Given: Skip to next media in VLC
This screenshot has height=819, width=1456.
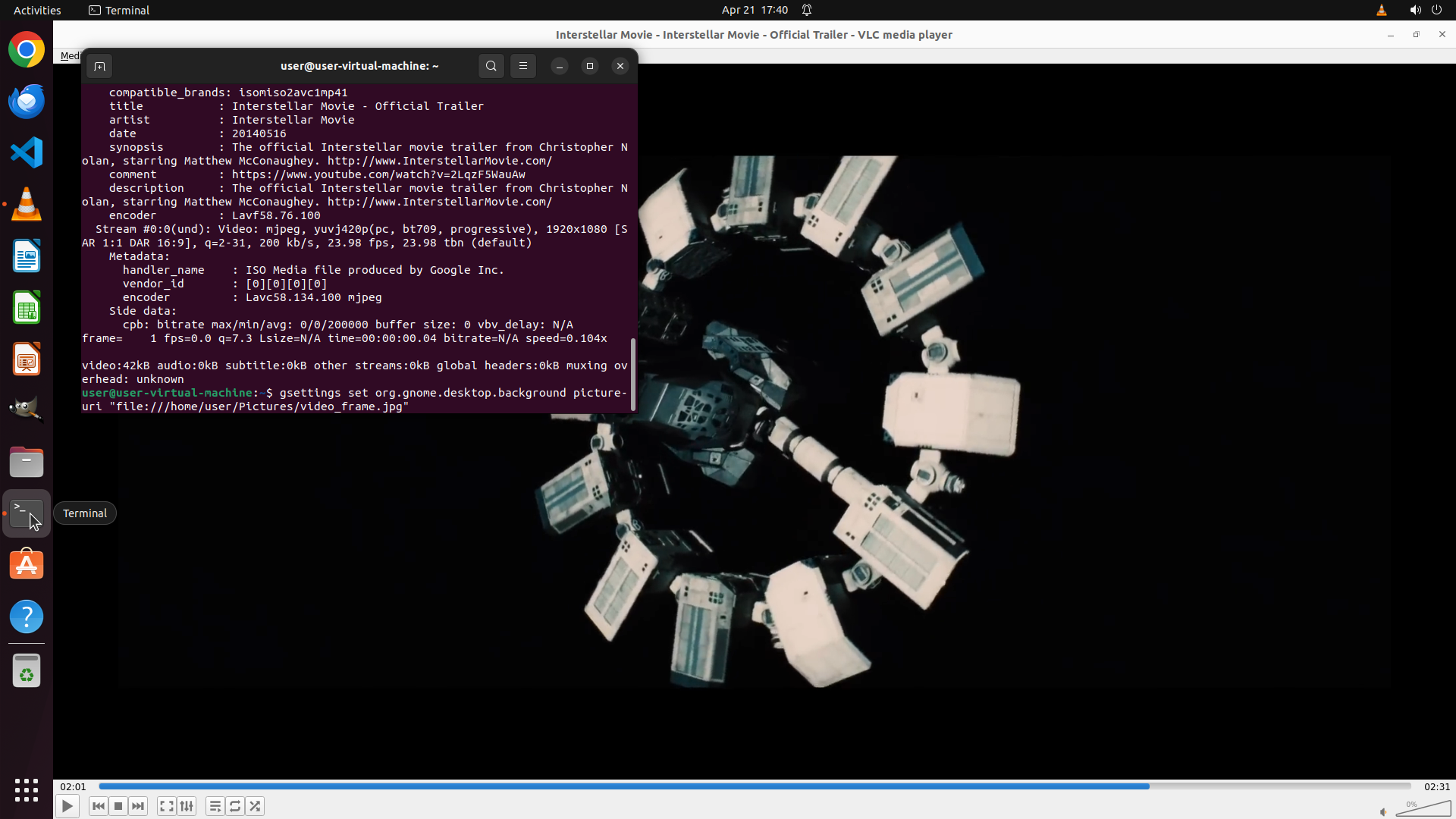Looking at the screenshot, I should point(138,806).
